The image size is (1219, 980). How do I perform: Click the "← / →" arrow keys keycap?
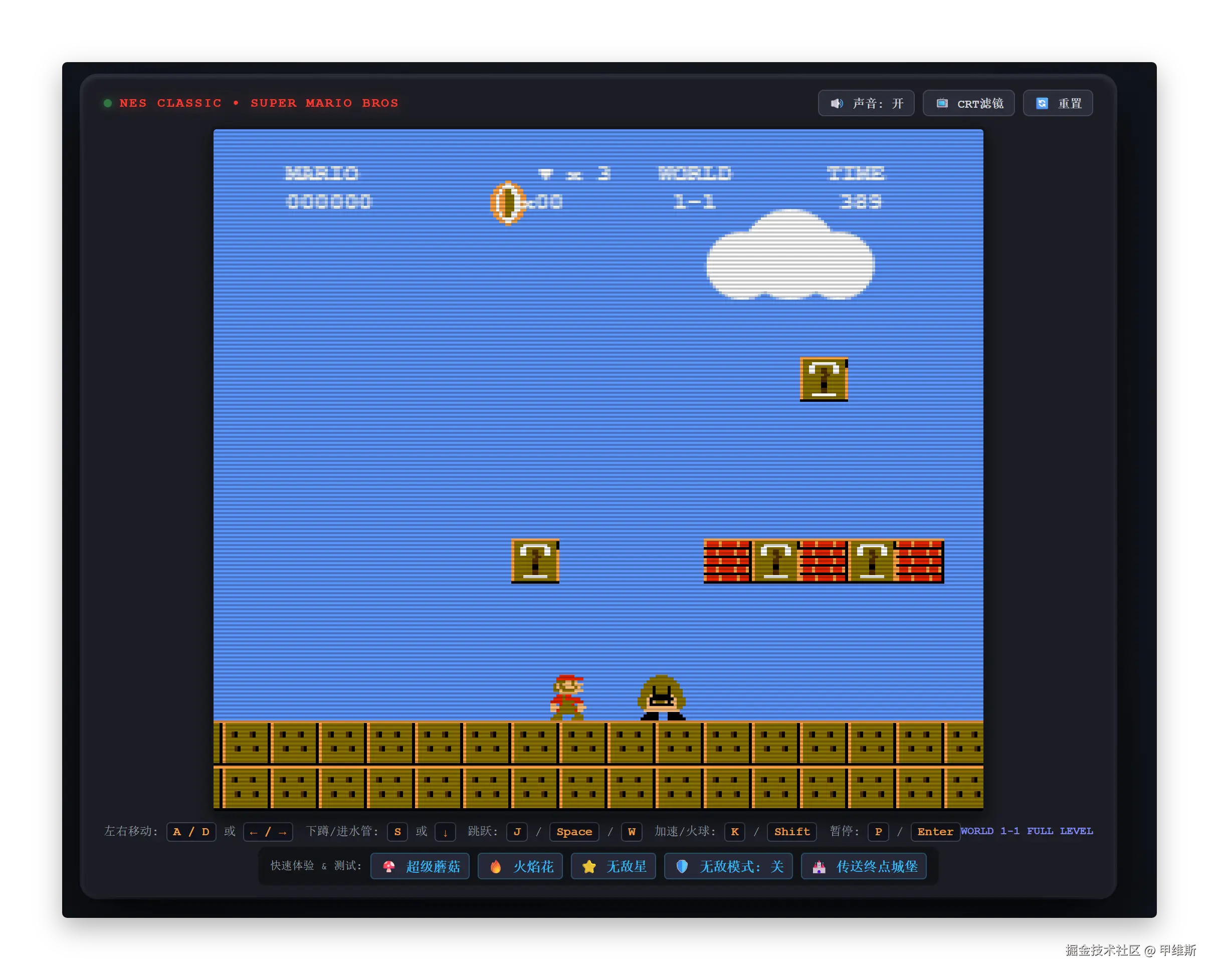pos(268,831)
